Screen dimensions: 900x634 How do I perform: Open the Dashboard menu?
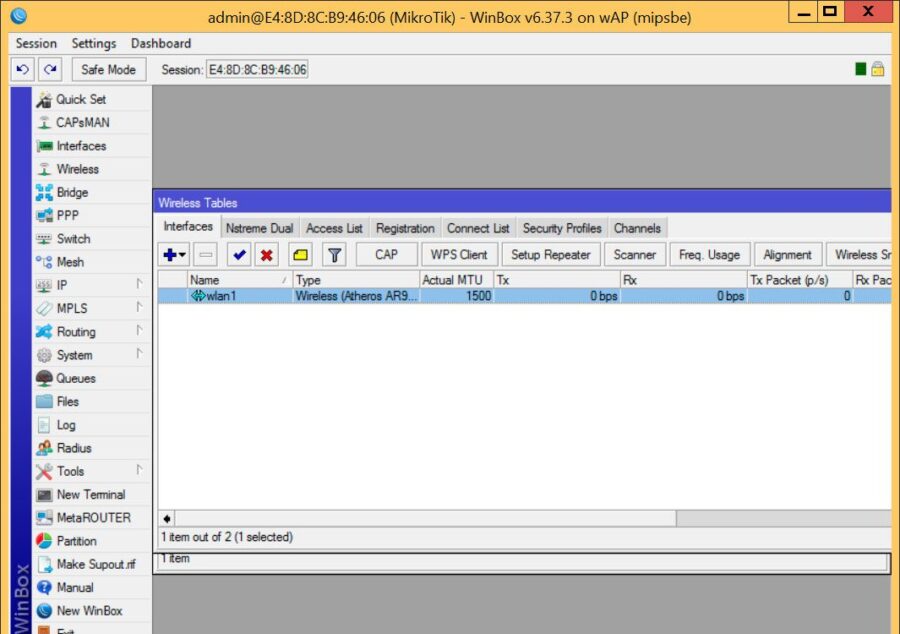tap(161, 44)
